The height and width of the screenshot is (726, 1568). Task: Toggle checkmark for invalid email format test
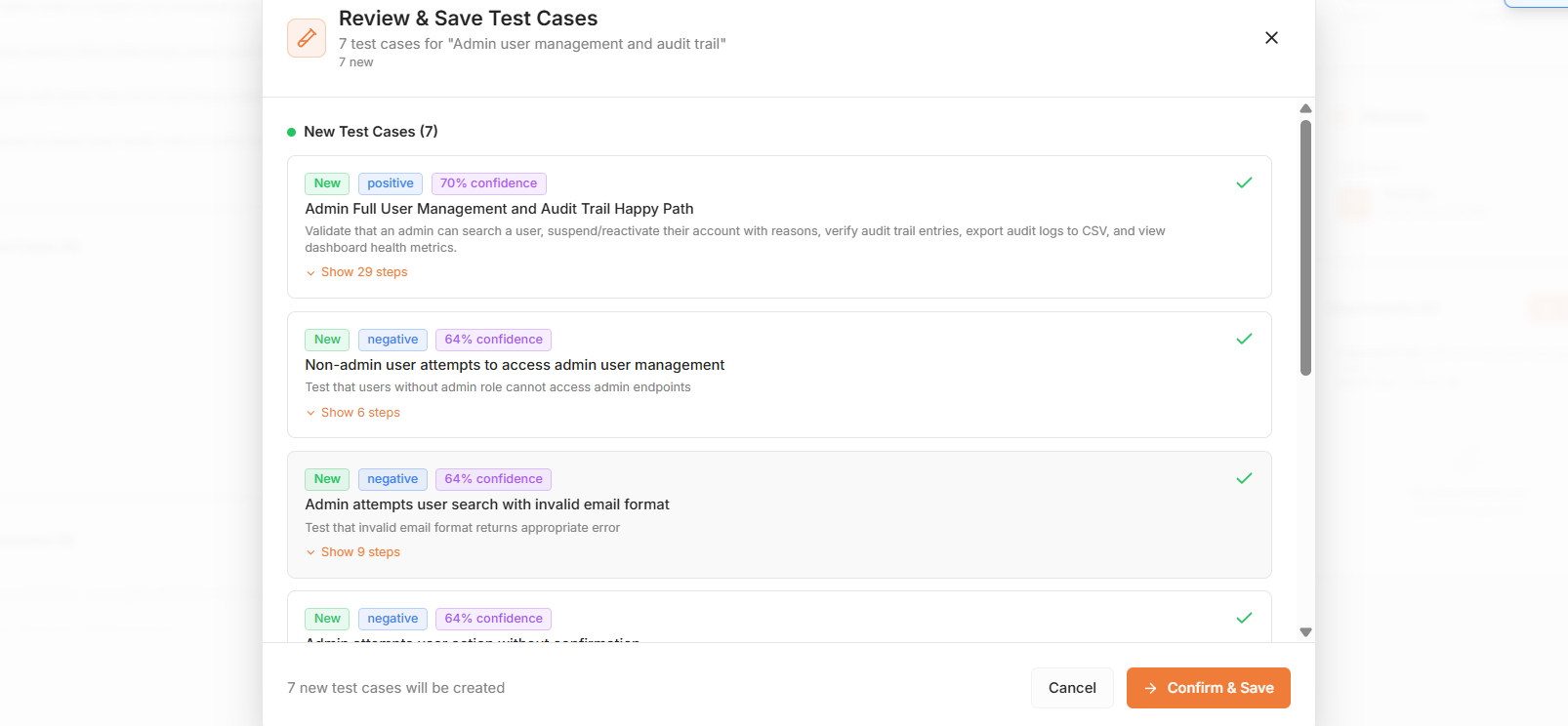coord(1244,478)
